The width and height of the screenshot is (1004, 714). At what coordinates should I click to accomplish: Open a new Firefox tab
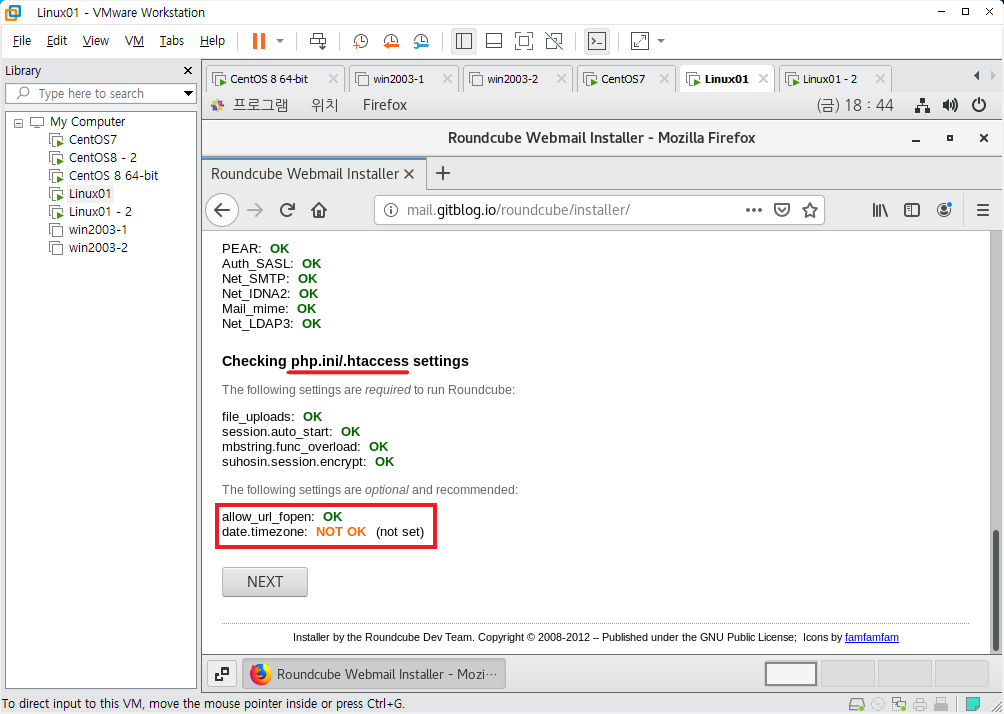(442, 173)
